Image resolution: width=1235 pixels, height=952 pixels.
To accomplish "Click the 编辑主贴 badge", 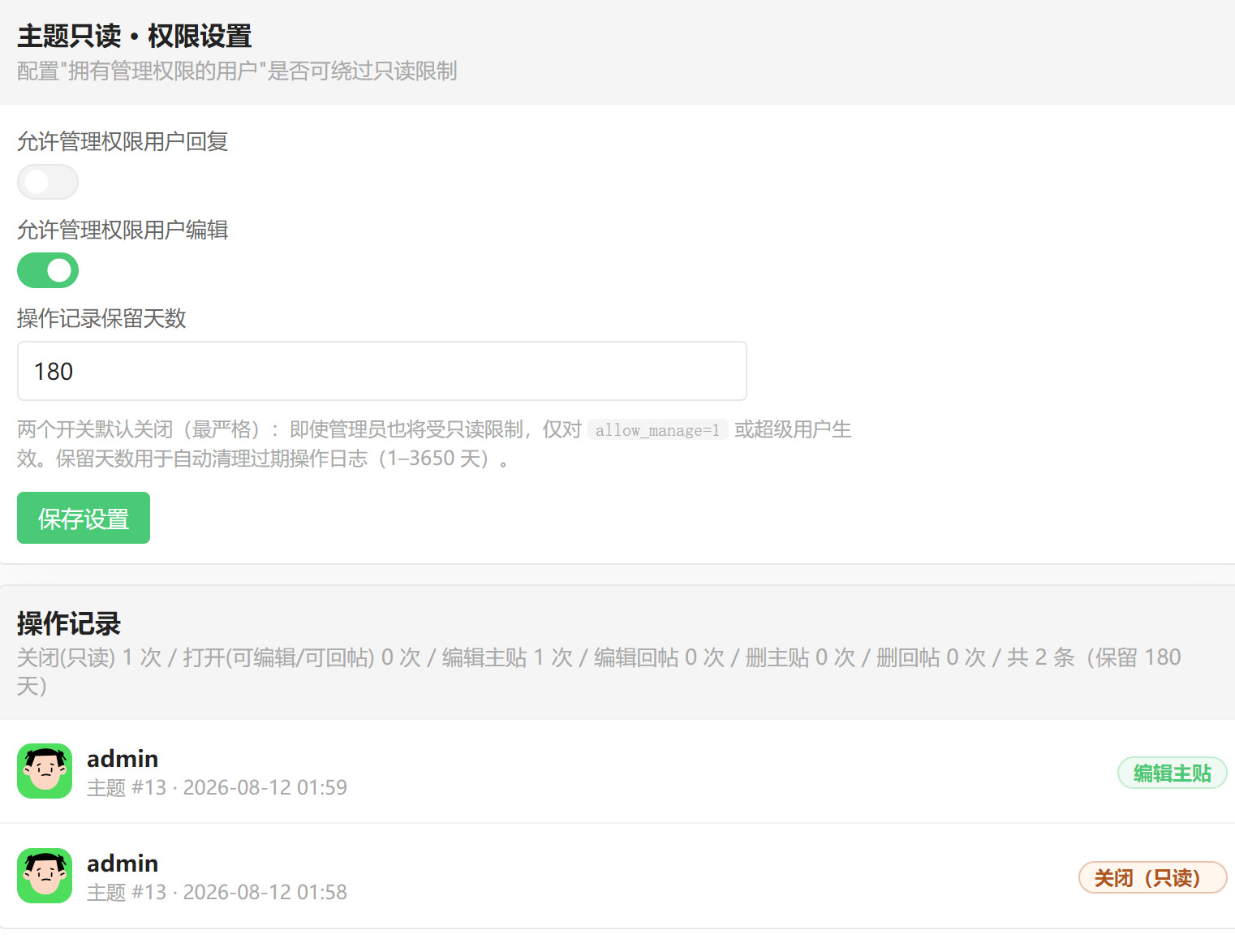I will coord(1172,773).
